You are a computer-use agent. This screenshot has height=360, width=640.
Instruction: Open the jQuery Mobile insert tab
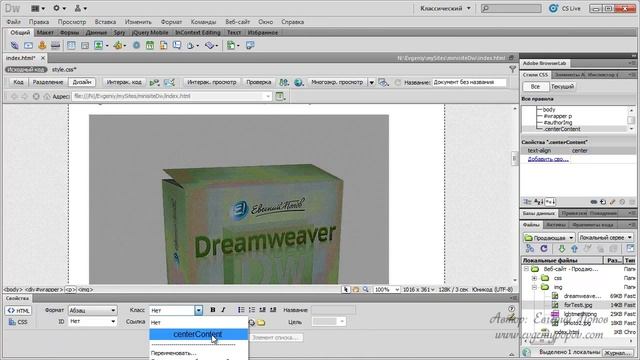[x=150, y=32]
